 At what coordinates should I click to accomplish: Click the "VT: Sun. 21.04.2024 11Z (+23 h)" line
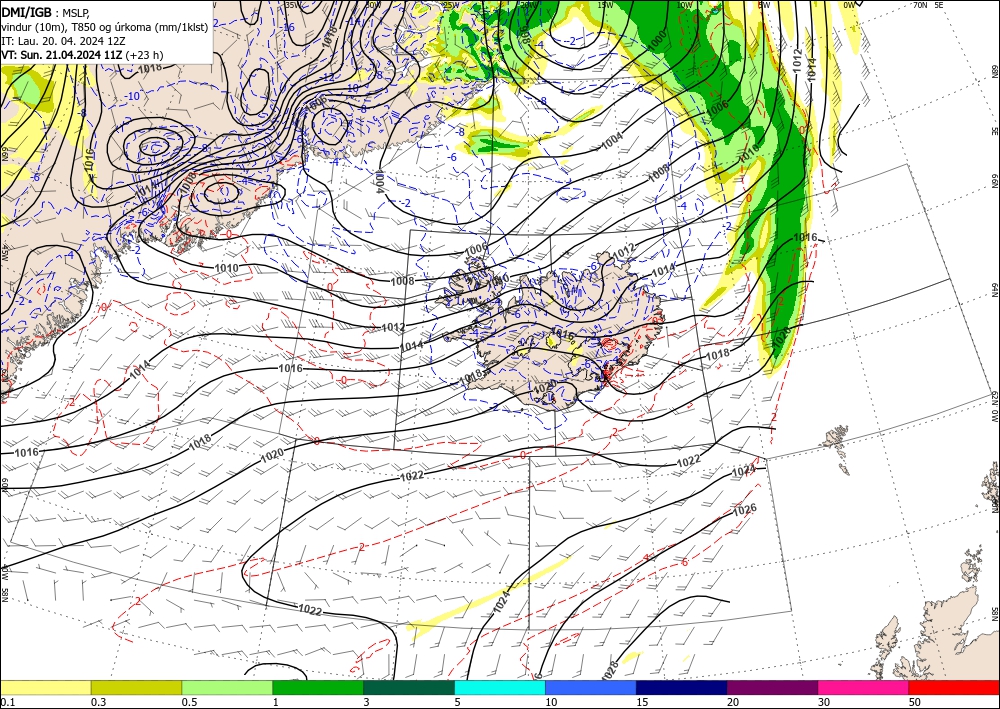[x=82, y=55]
